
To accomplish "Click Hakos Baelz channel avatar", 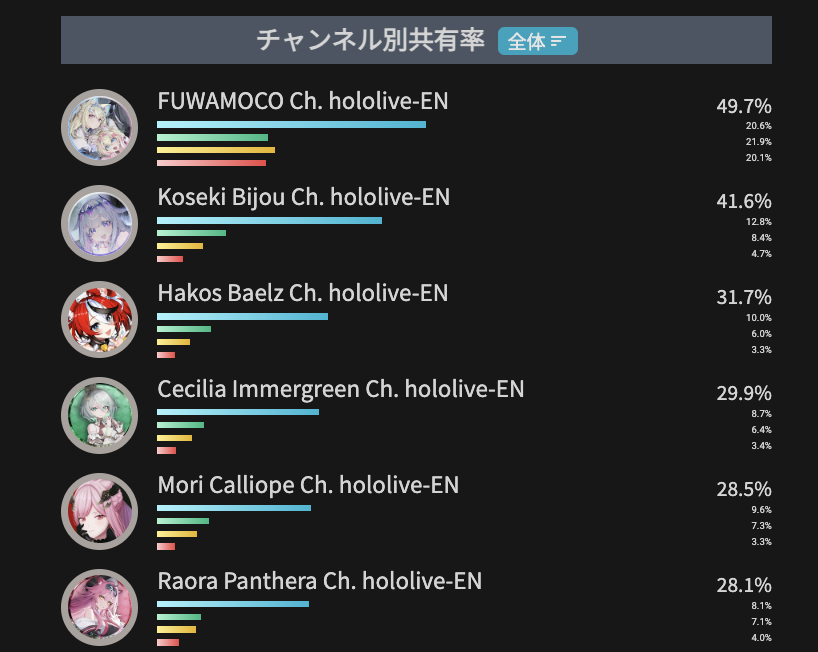I will coord(100,319).
